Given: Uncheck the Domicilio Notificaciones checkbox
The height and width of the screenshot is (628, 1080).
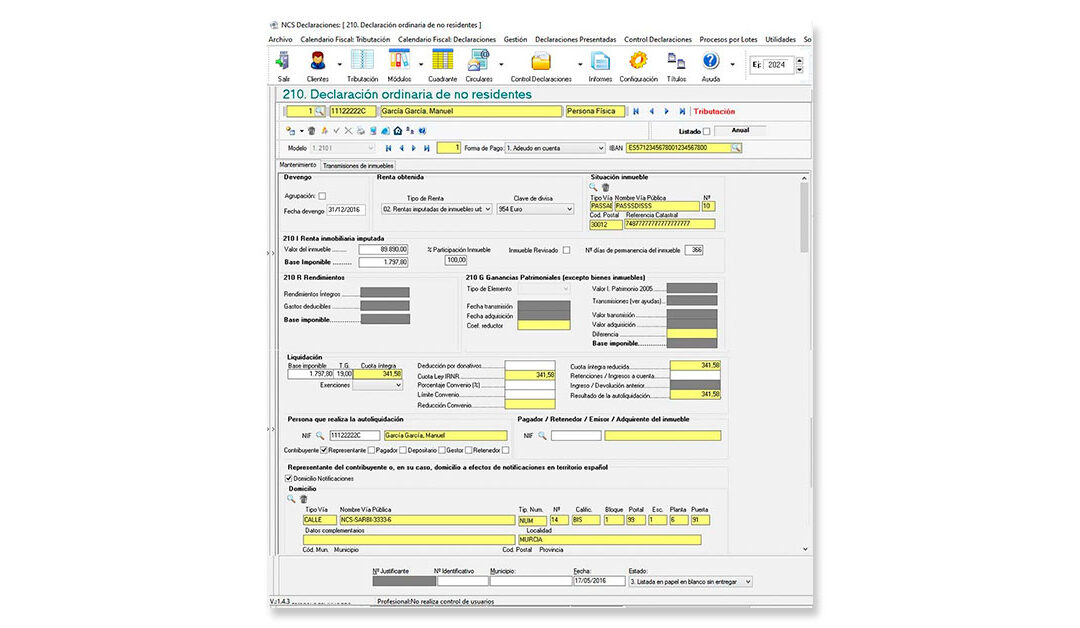Looking at the screenshot, I should [x=289, y=479].
